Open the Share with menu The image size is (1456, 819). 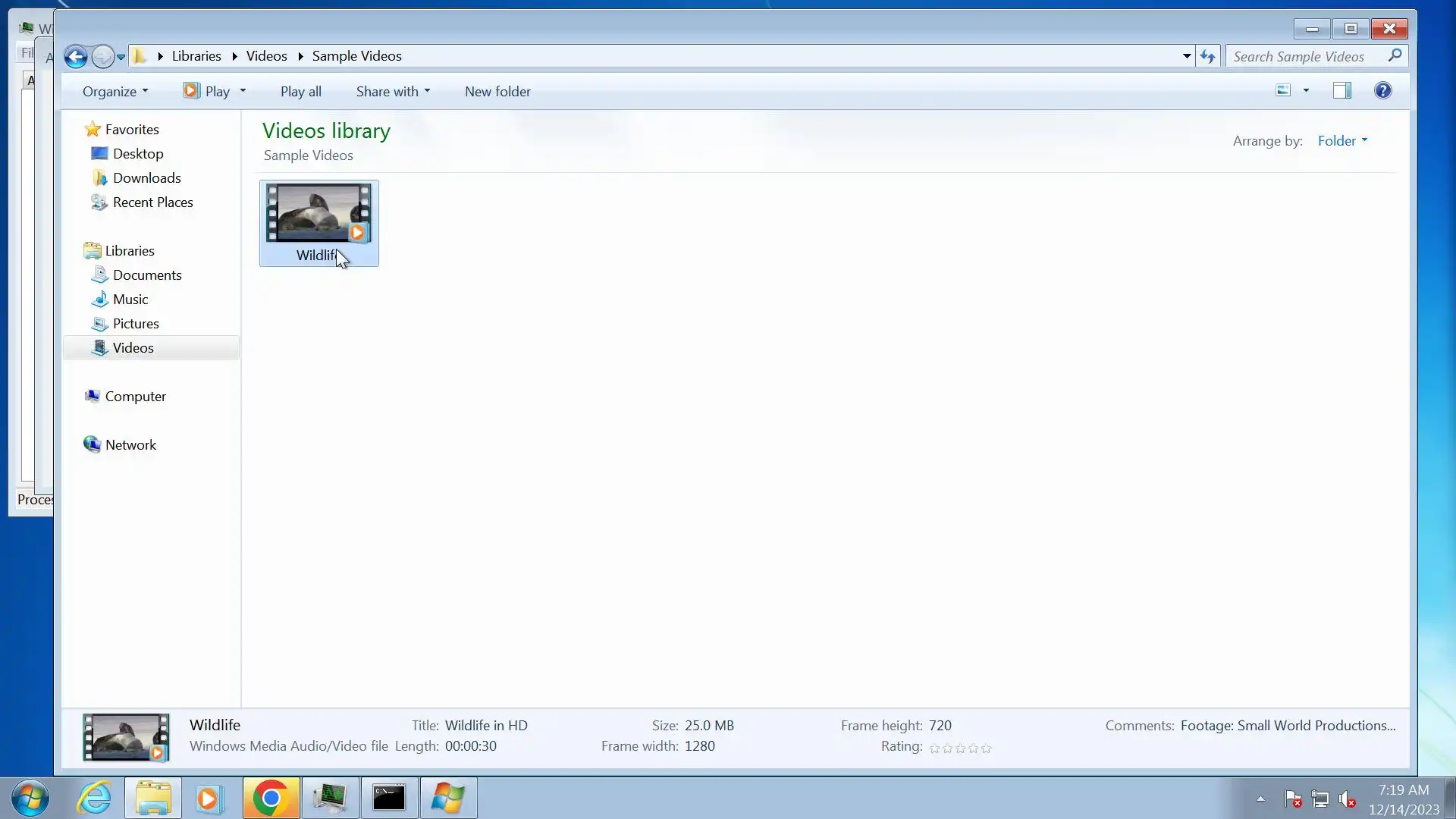click(x=393, y=92)
